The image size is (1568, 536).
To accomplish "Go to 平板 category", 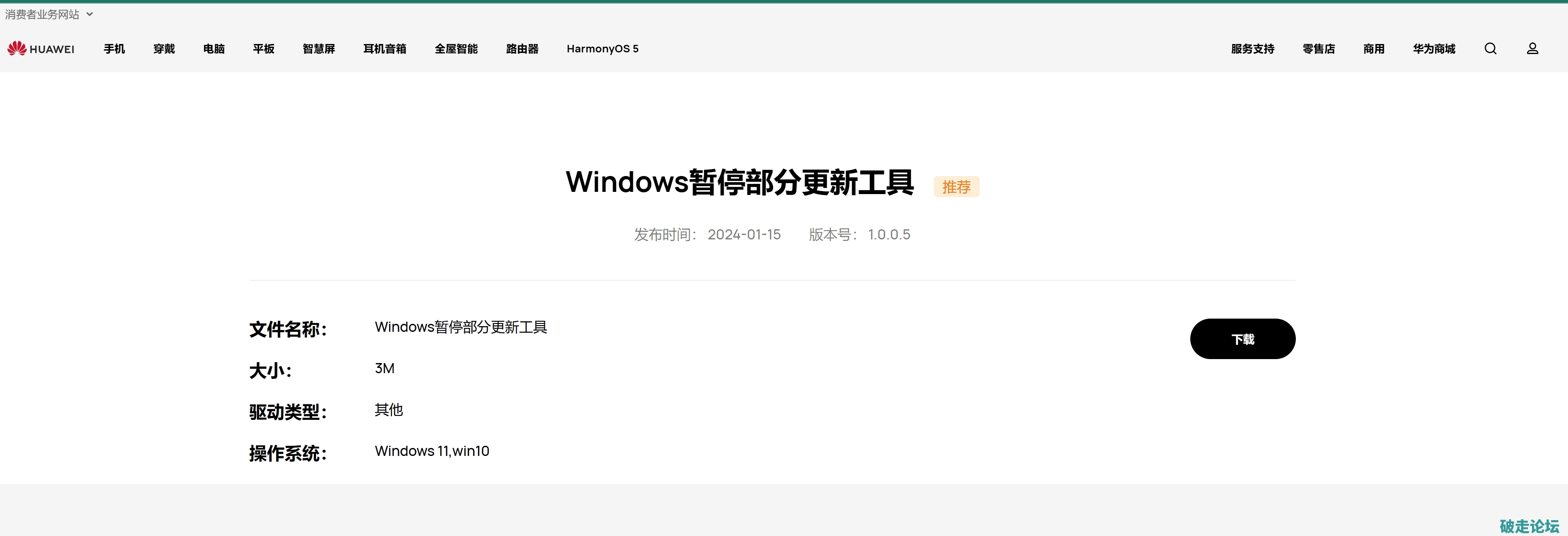I will coord(263,49).
